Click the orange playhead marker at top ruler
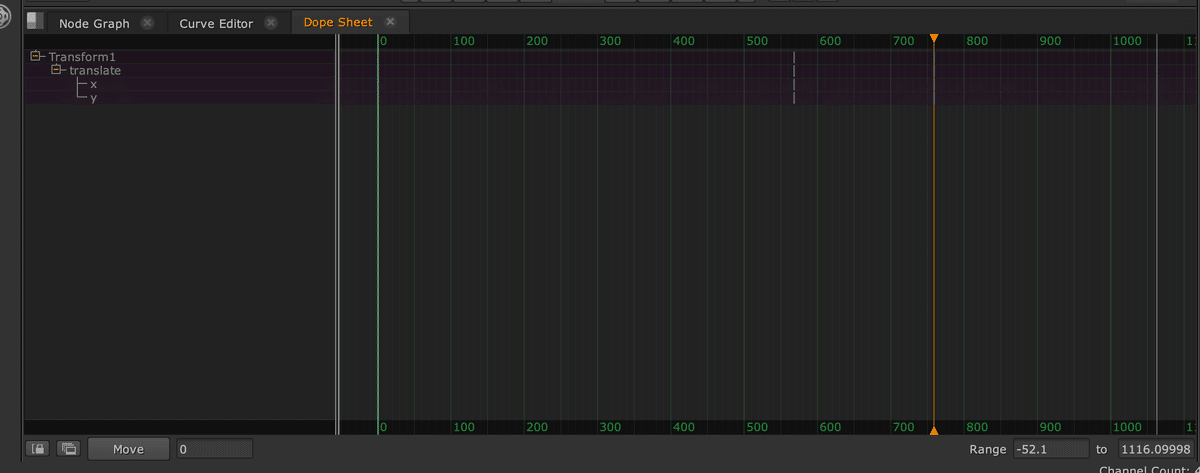This screenshot has height=473, width=1200. click(933, 38)
